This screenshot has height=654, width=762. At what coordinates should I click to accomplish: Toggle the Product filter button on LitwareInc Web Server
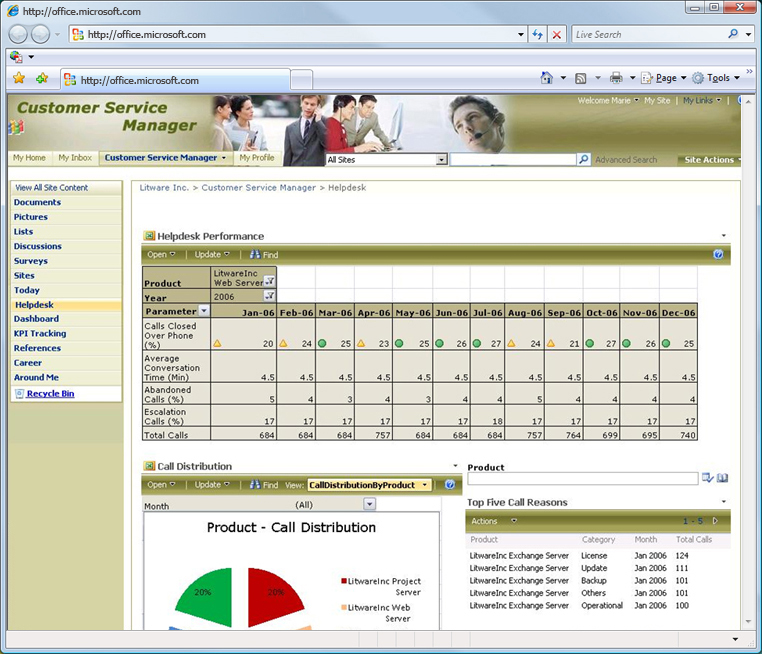269,282
